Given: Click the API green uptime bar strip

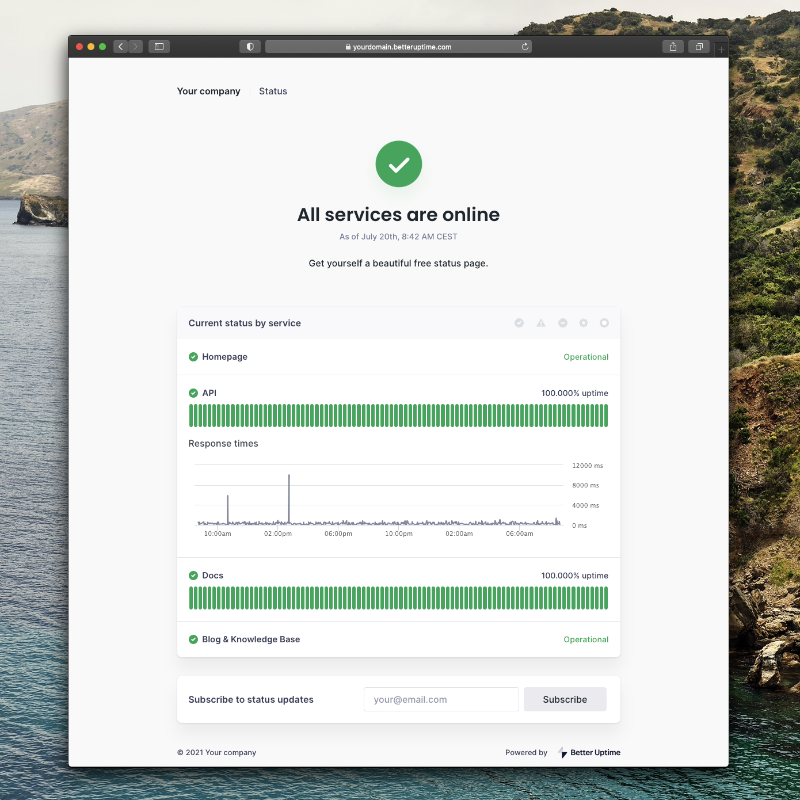Looking at the screenshot, I should click(398, 415).
